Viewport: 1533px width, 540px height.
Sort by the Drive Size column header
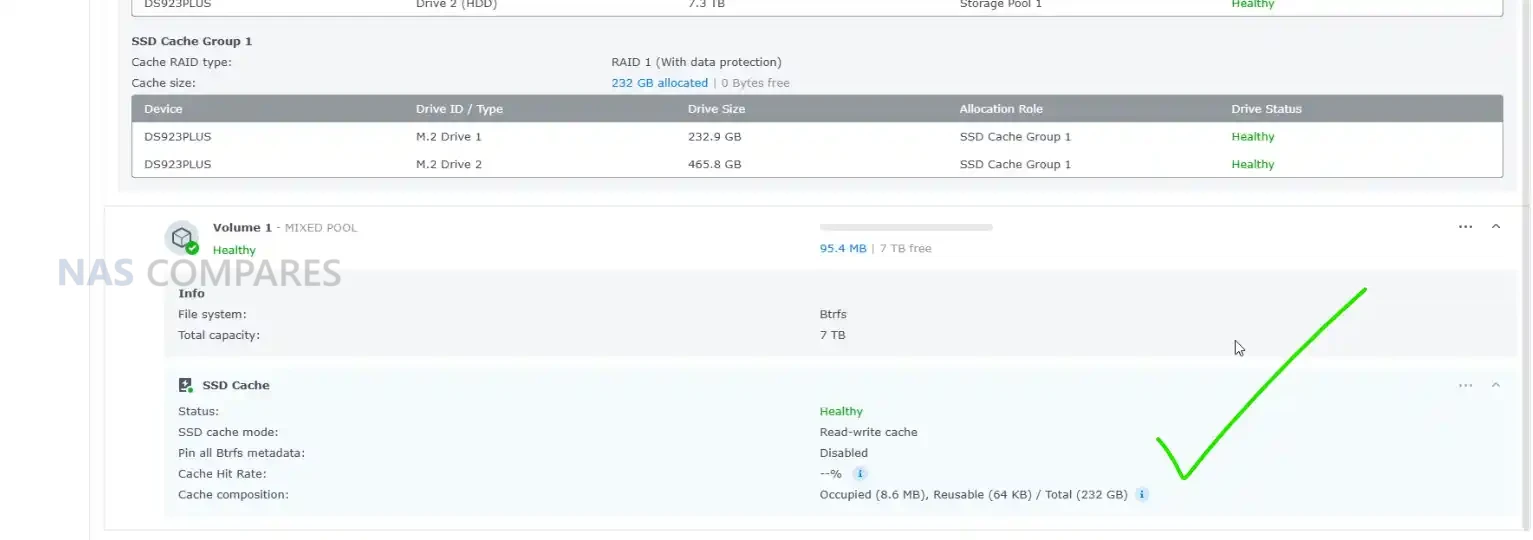click(716, 109)
